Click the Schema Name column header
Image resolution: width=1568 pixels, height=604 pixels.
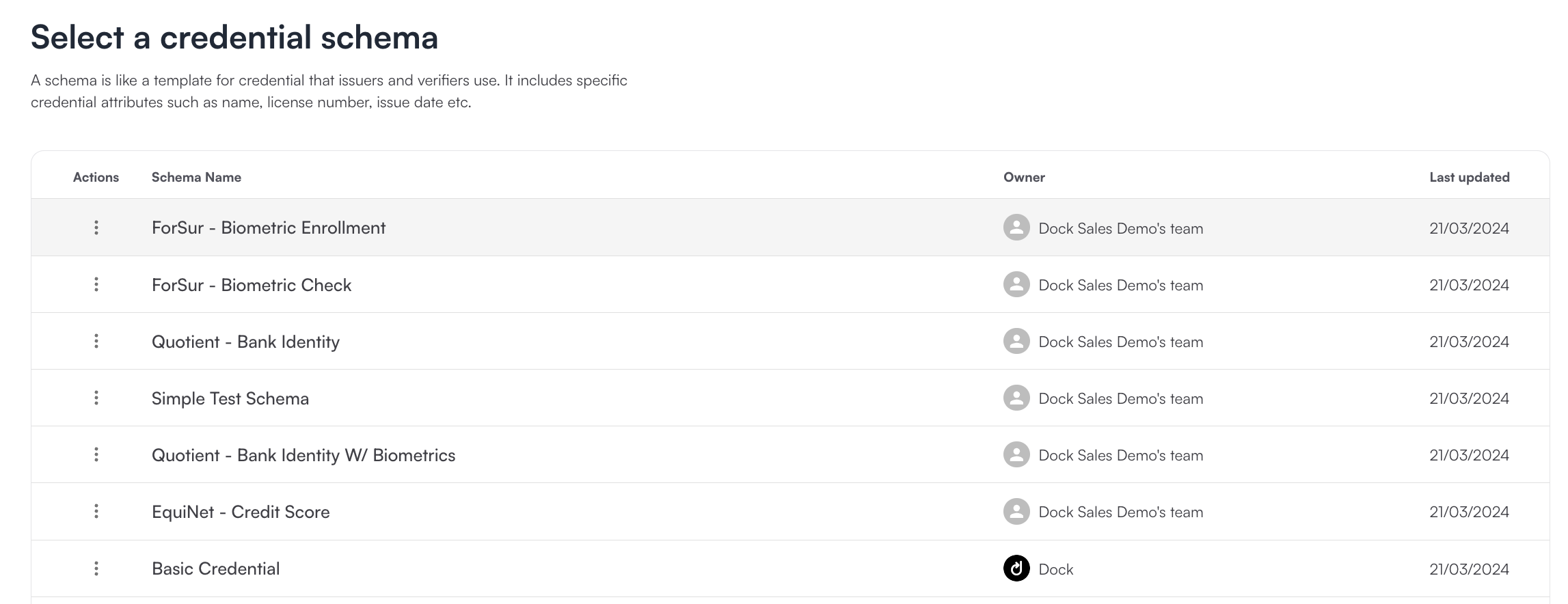(196, 177)
